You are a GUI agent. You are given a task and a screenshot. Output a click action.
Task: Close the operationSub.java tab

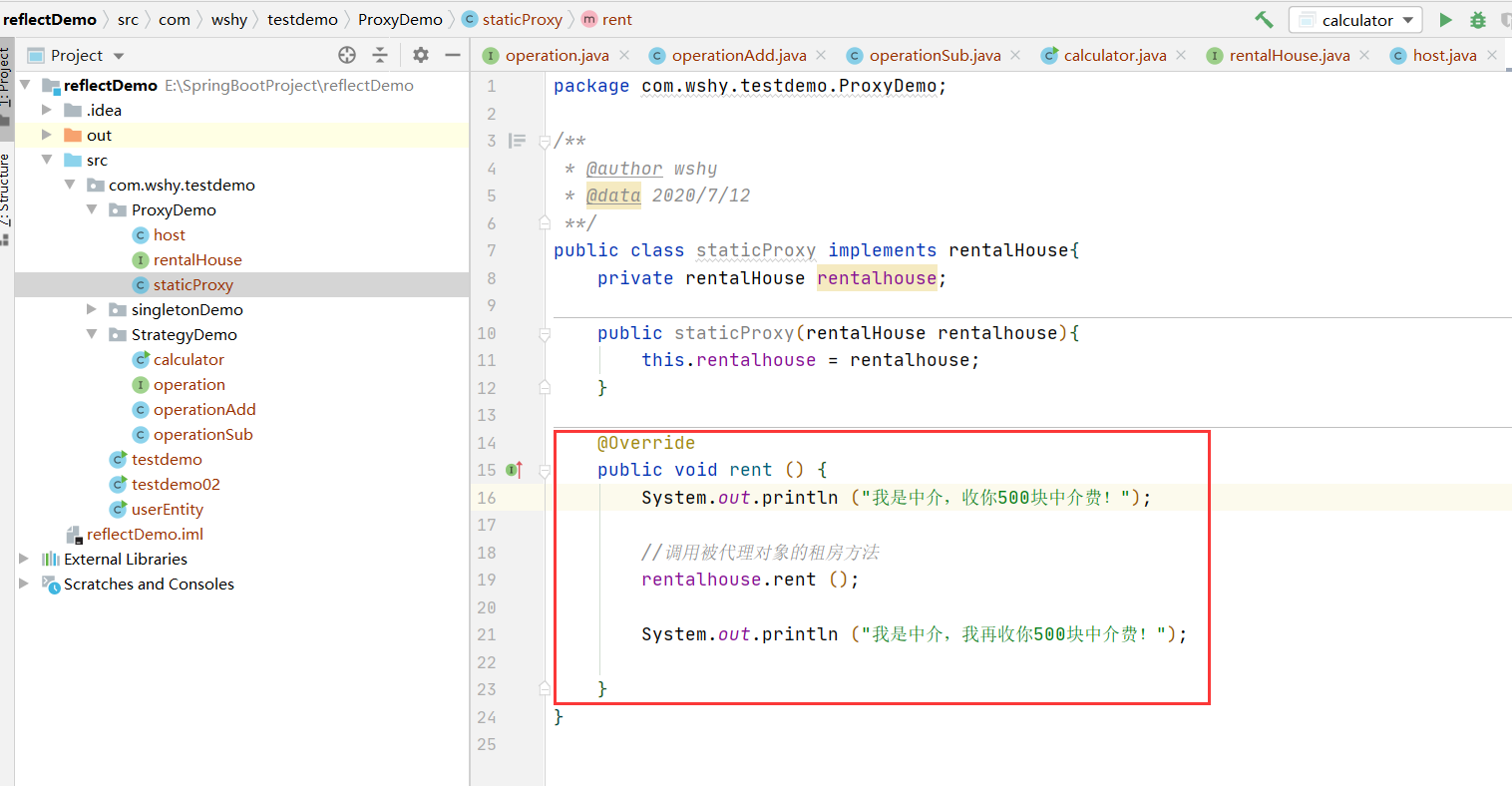[x=1015, y=55]
